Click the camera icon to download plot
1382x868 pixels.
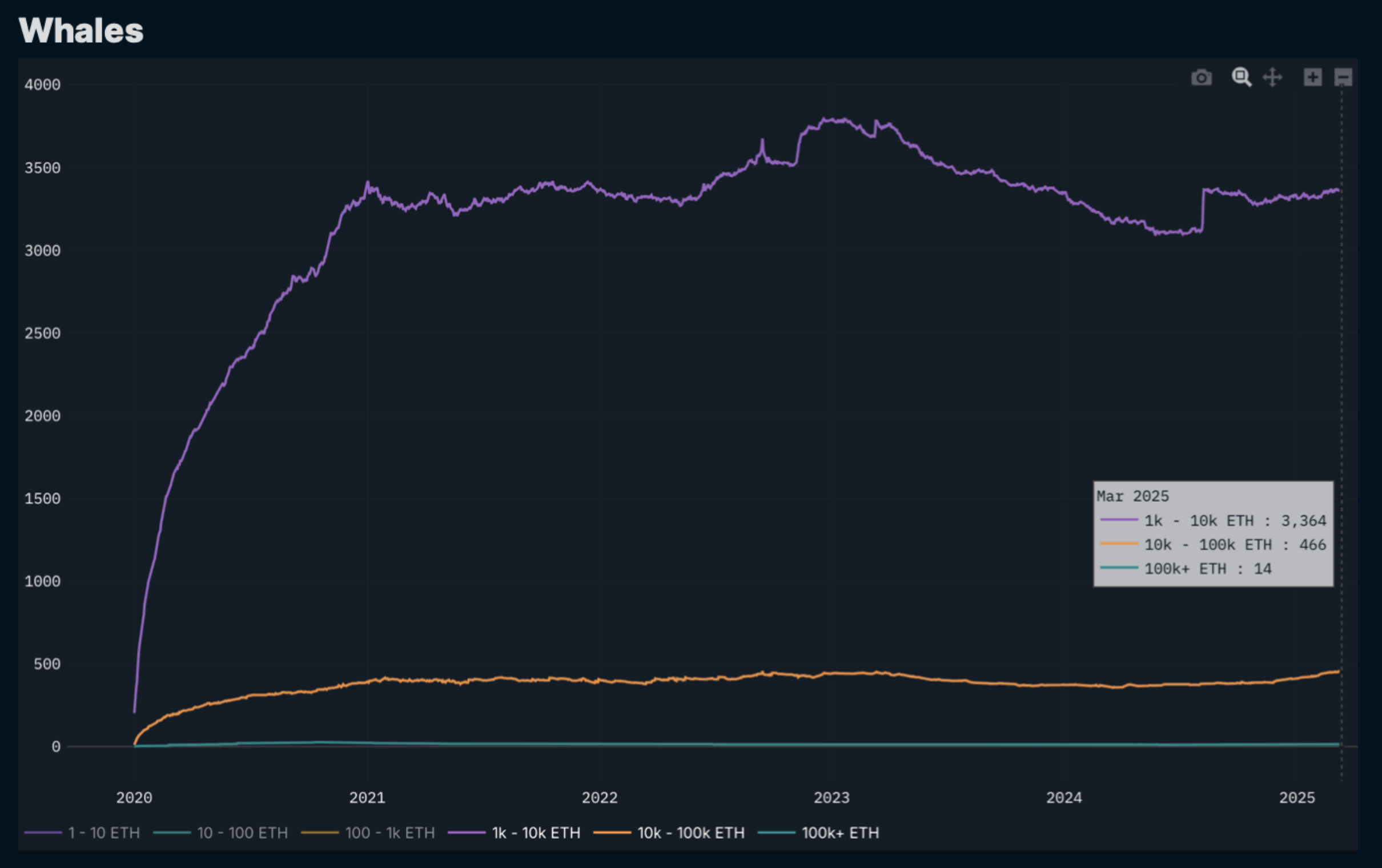[1200, 78]
